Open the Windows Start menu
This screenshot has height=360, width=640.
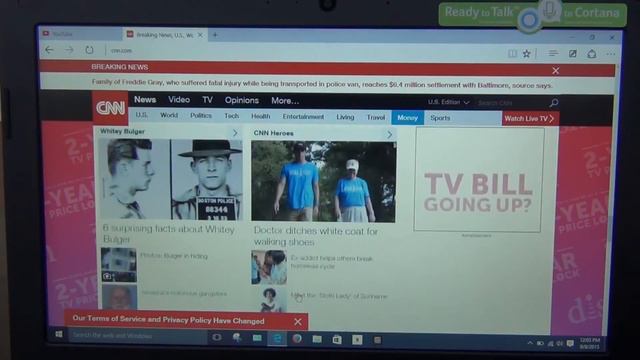pos(58,334)
